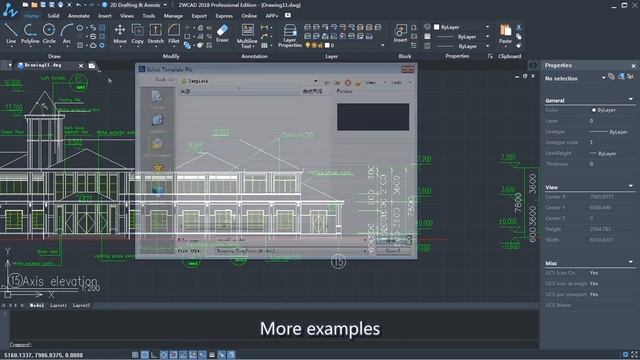The height and width of the screenshot is (360, 640).
Task: Collapse the Misc section in Properties palette
Action: pos(631,262)
